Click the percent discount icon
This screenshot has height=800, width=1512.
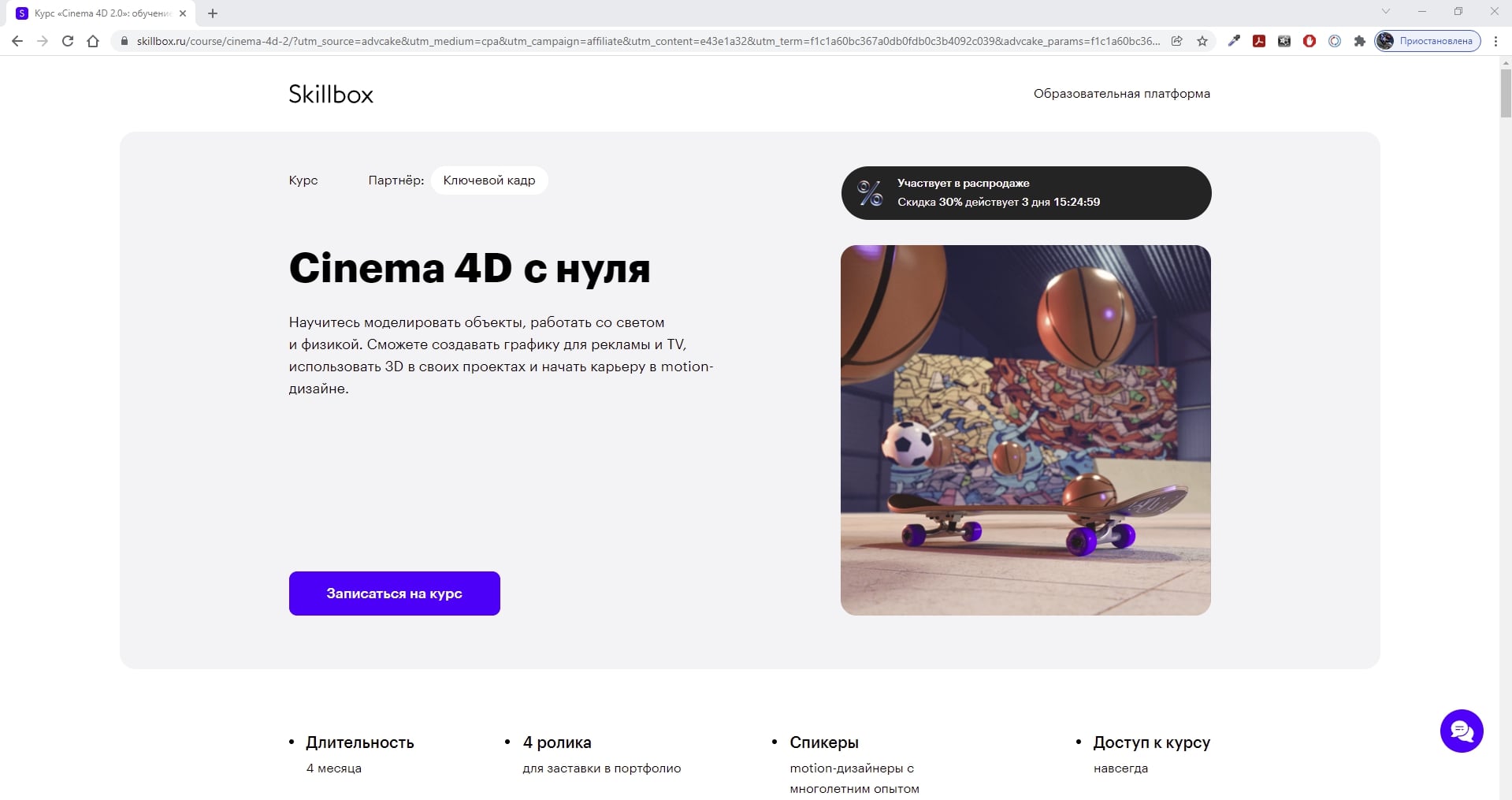pos(870,193)
